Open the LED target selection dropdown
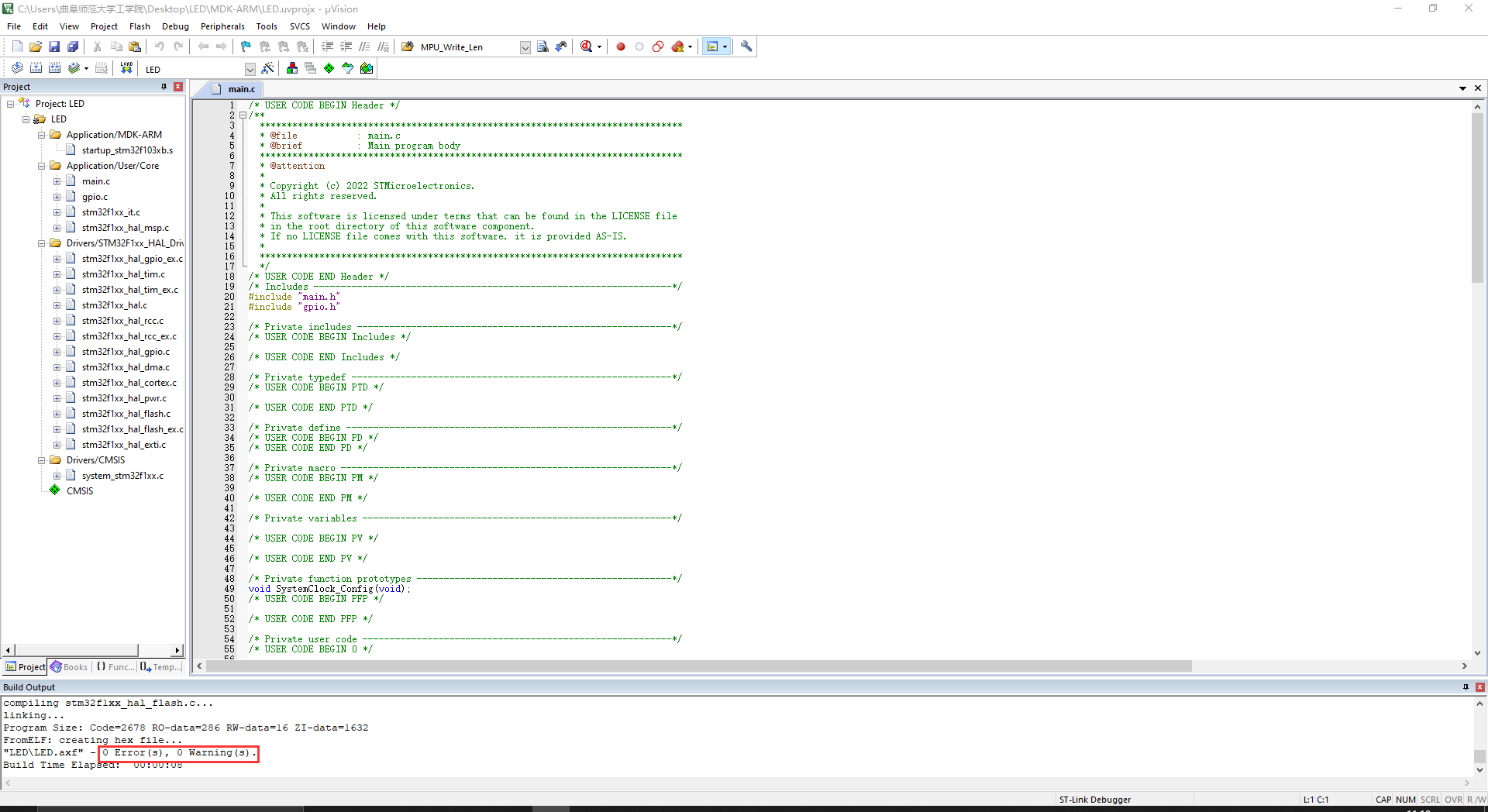Screen dimensions: 1488x812 pyautogui.click(x=250, y=69)
